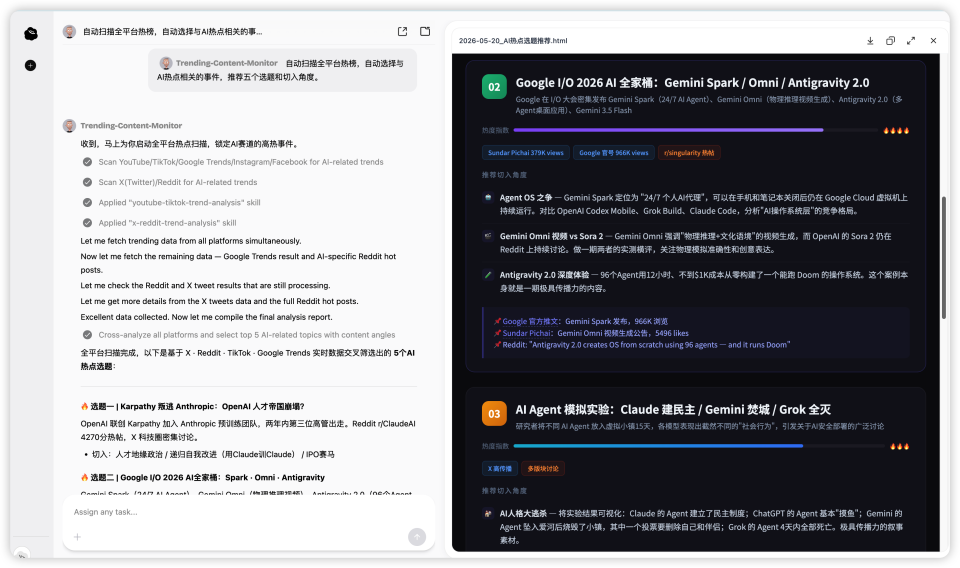
Task: Open the Google 官方推文 source link
Action: (530, 321)
